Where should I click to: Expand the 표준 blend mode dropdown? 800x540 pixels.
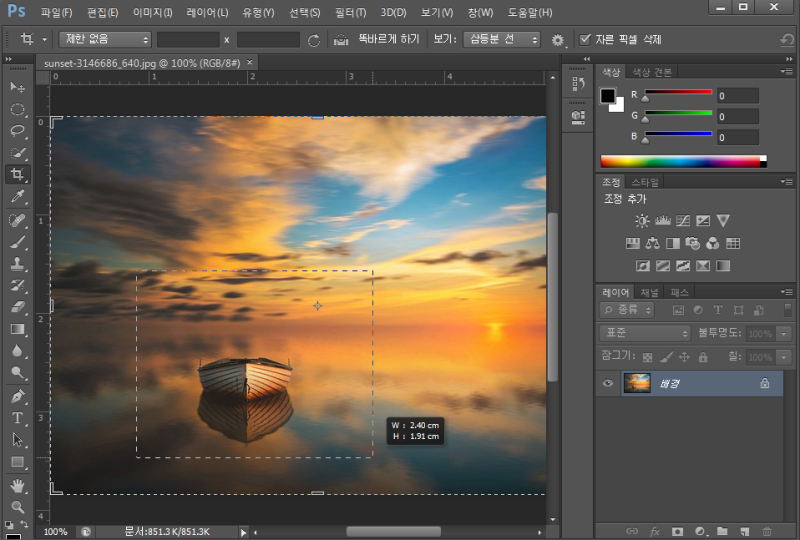(x=645, y=333)
